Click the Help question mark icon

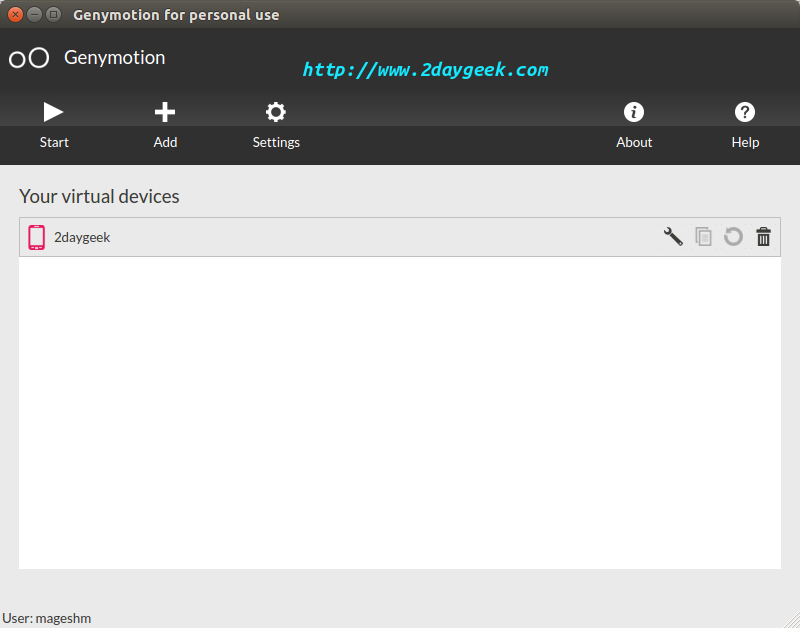coord(745,112)
